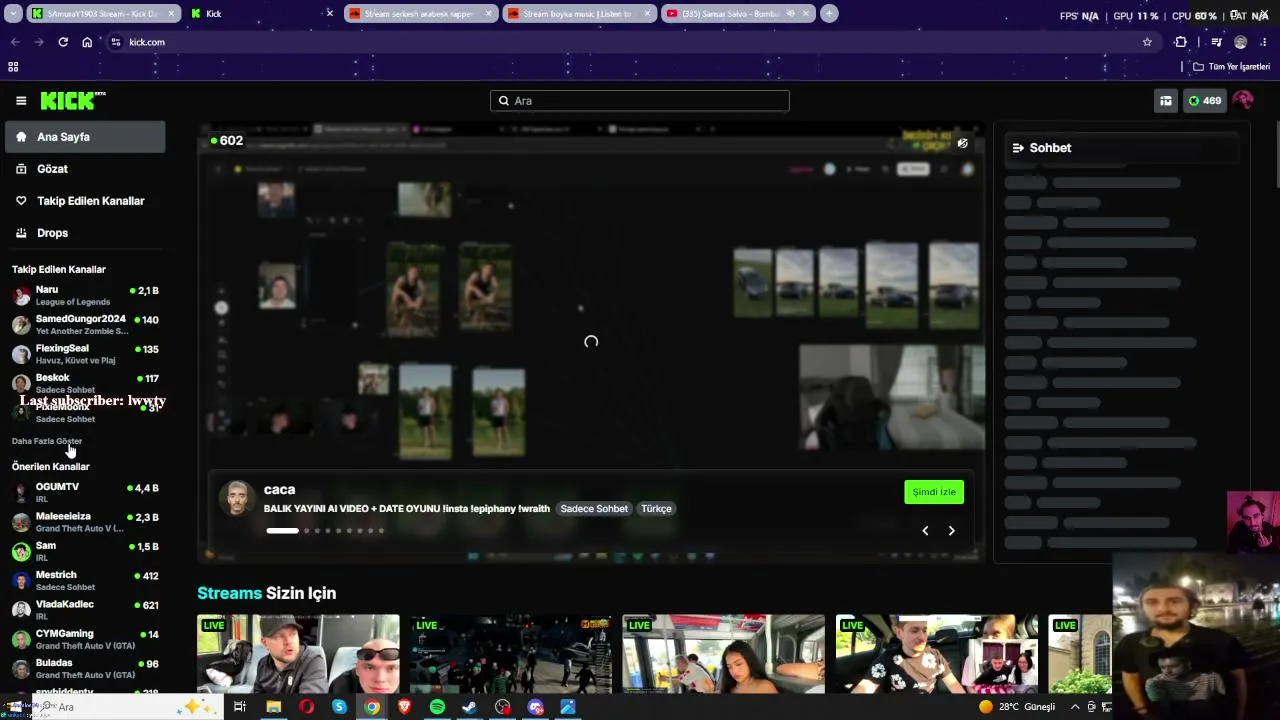The image size is (1280, 720).
Task: Open the Drops page
Action: 85,233
